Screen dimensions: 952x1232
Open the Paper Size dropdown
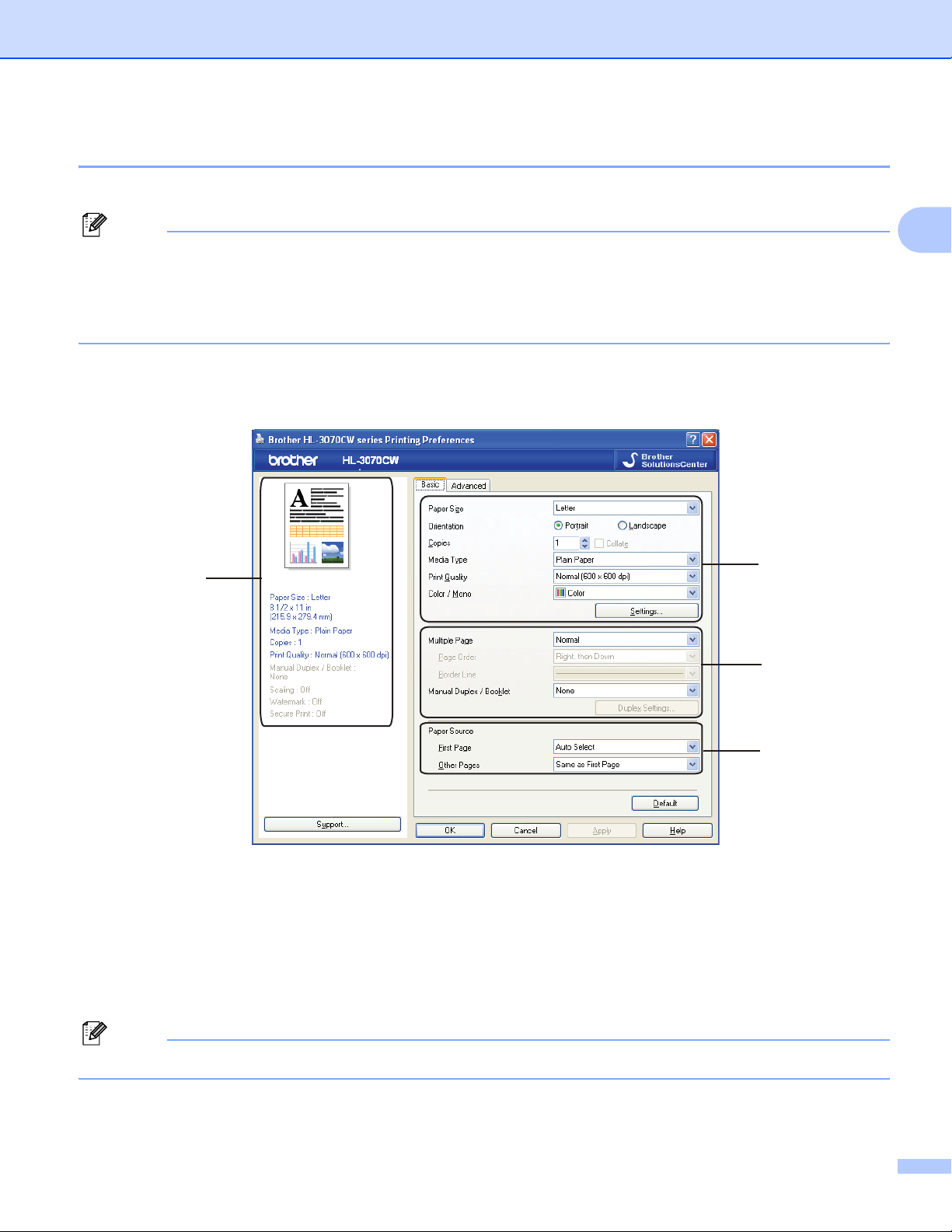click(x=626, y=508)
